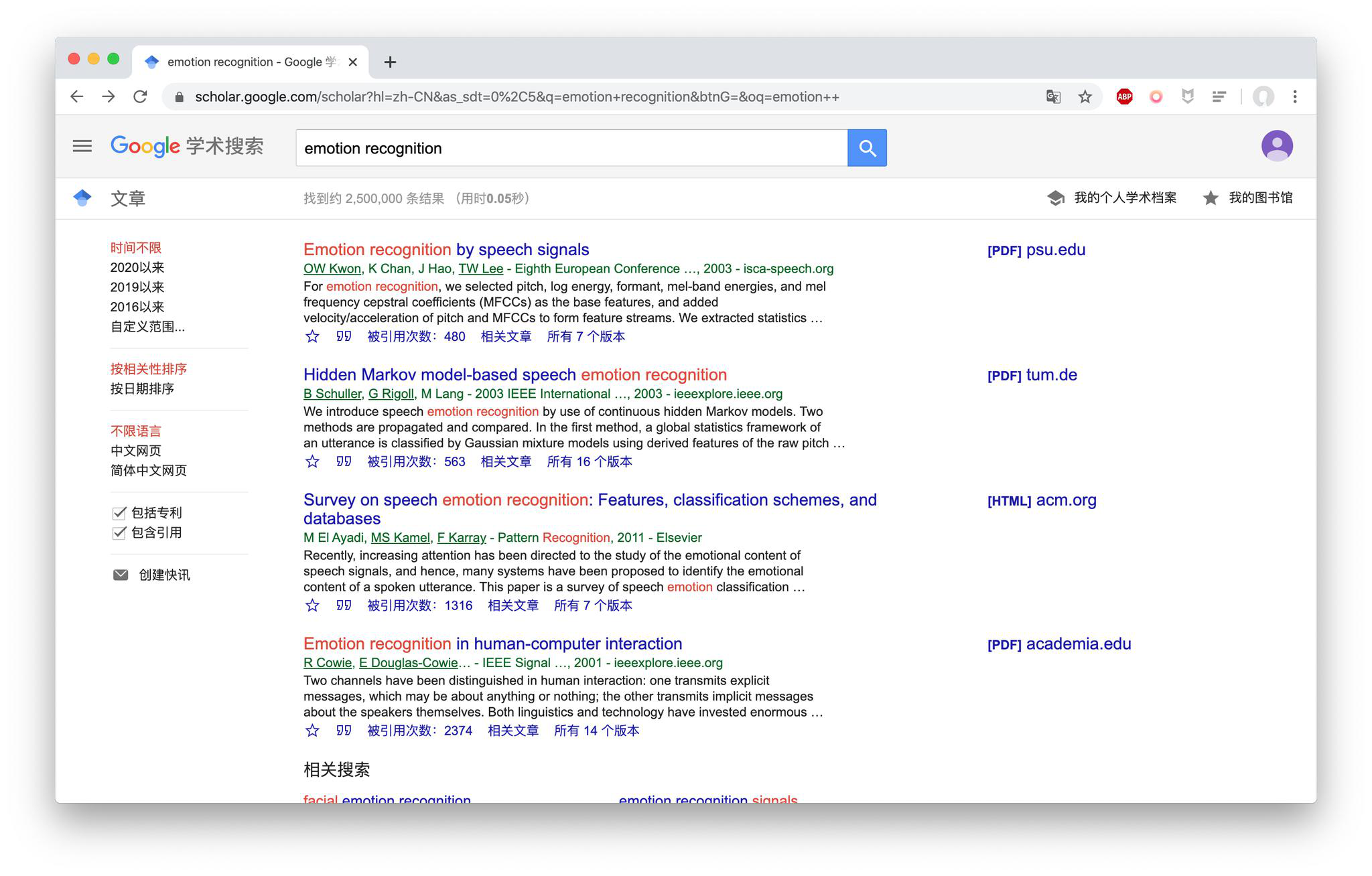Open author B Schuller profile
Screen dimensions: 1372x876
click(332, 394)
